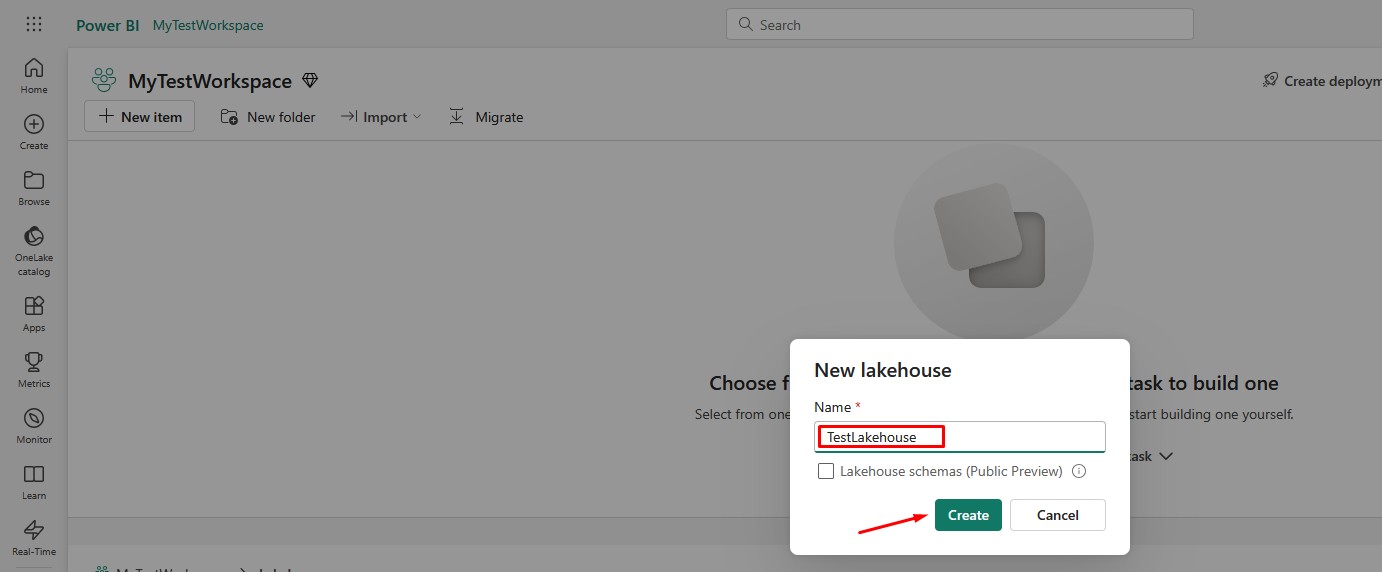Open Real-Time in the sidebar
The image size is (1382, 572).
(34, 538)
